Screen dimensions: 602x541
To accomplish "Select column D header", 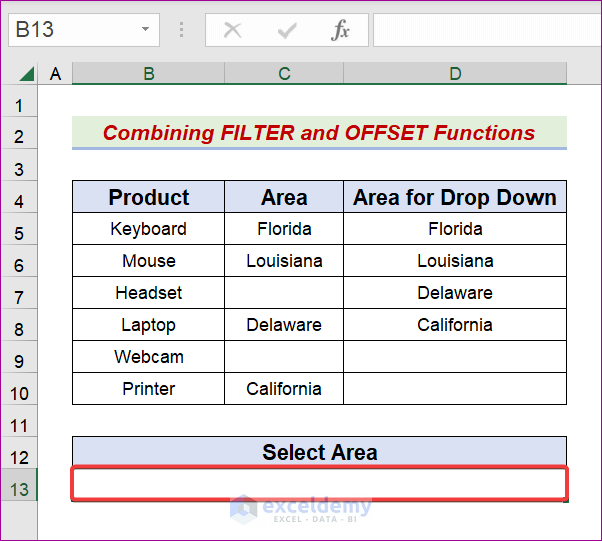I will [455, 73].
